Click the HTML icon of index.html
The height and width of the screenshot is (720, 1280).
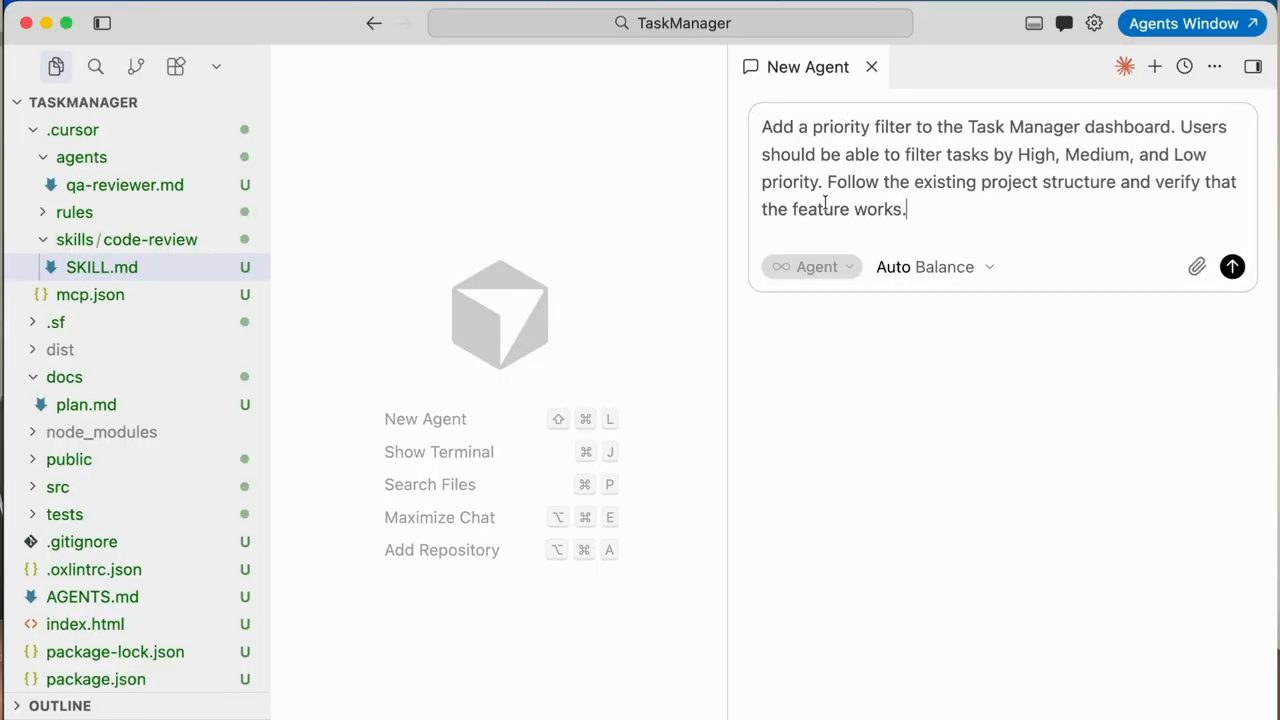31,625
